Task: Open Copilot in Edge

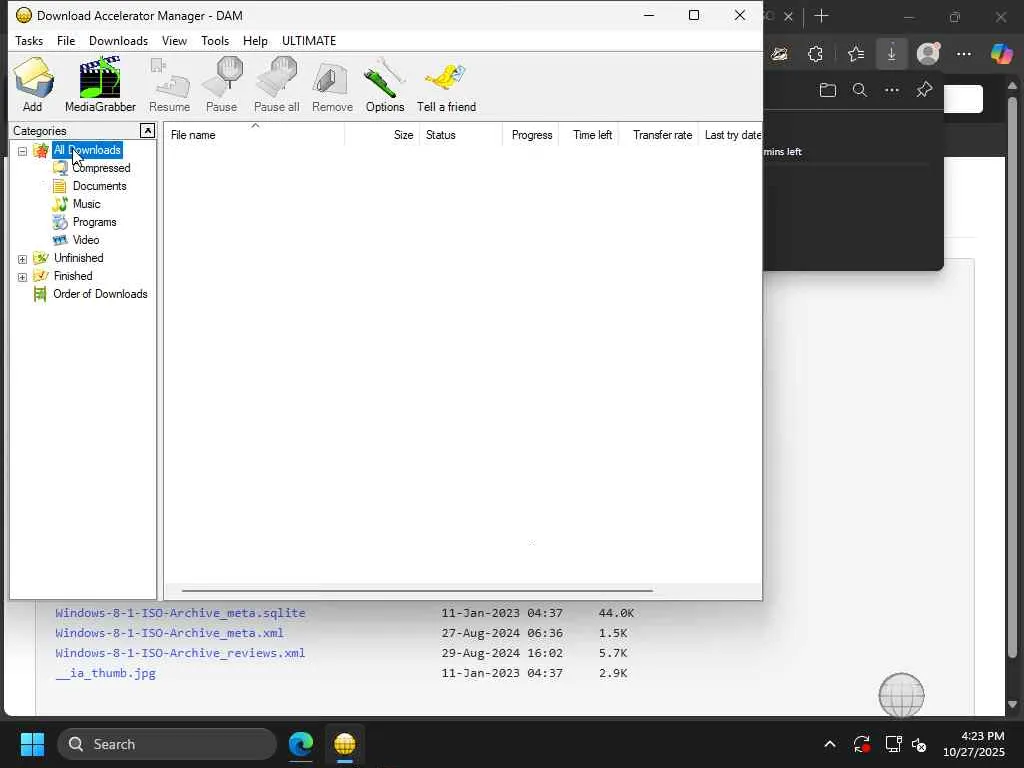Action: tap(1001, 54)
